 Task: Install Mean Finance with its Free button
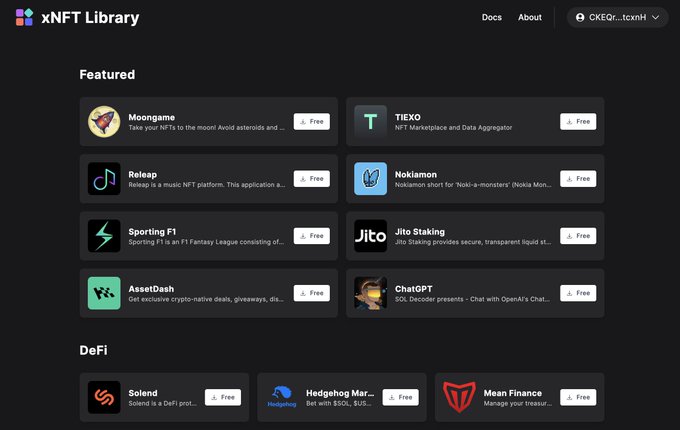point(578,397)
